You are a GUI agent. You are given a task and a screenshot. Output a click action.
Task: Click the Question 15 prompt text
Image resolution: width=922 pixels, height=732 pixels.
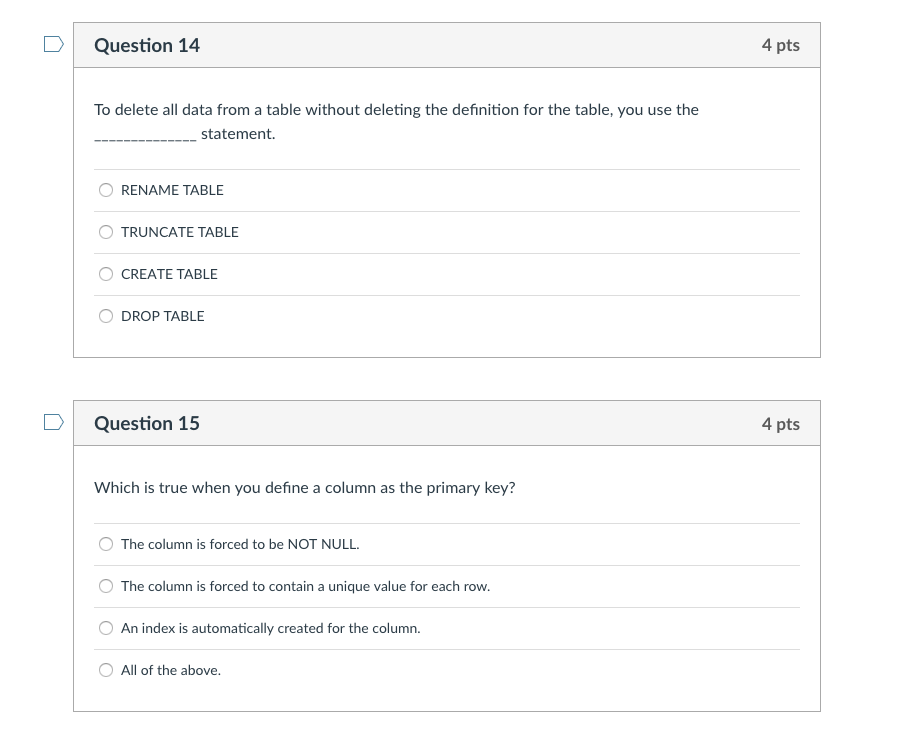305,487
